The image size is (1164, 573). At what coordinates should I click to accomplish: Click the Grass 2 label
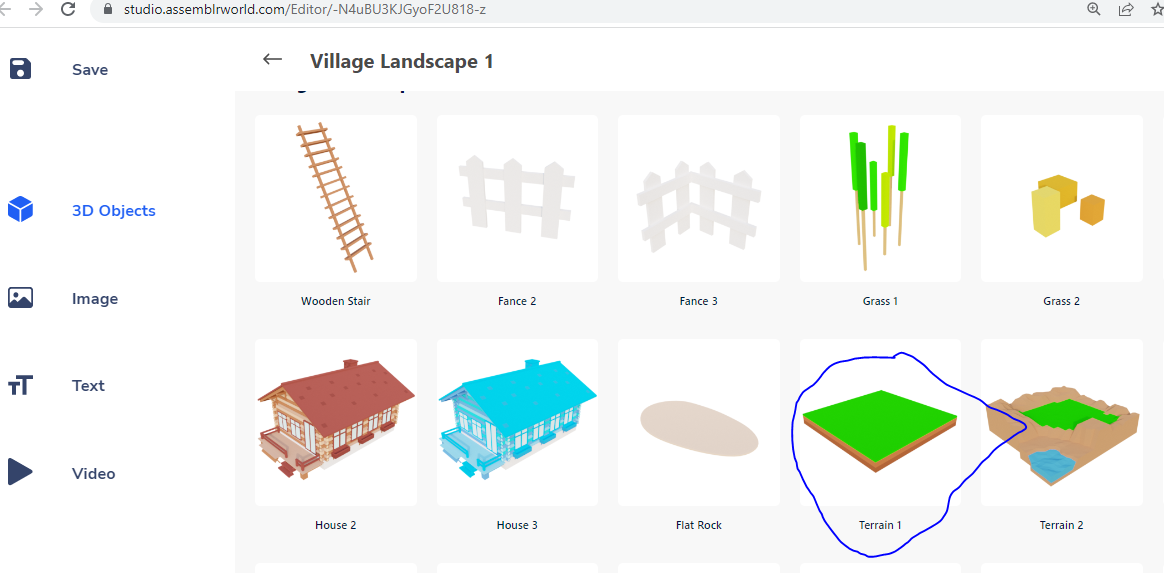pyautogui.click(x=1062, y=301)
